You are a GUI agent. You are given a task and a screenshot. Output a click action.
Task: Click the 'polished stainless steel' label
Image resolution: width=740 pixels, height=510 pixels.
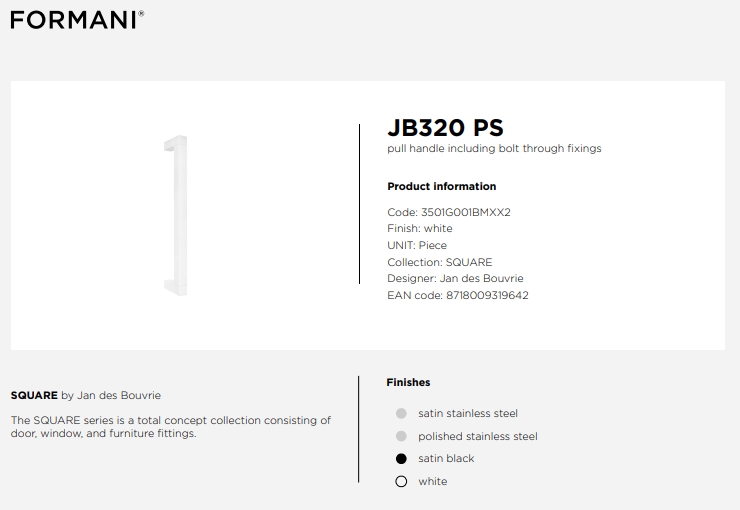point(478,436)
